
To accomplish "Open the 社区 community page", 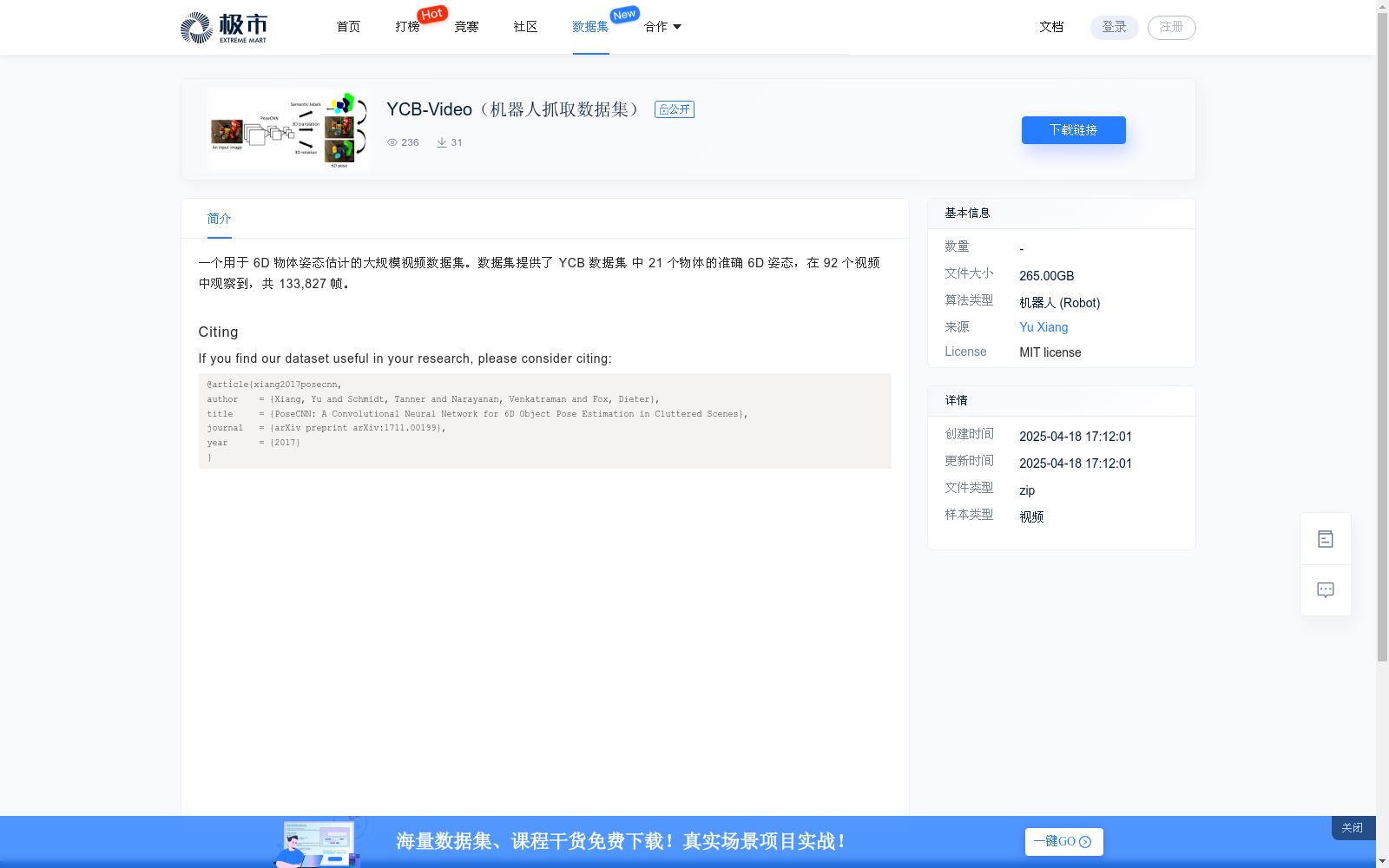I will 525,27.
